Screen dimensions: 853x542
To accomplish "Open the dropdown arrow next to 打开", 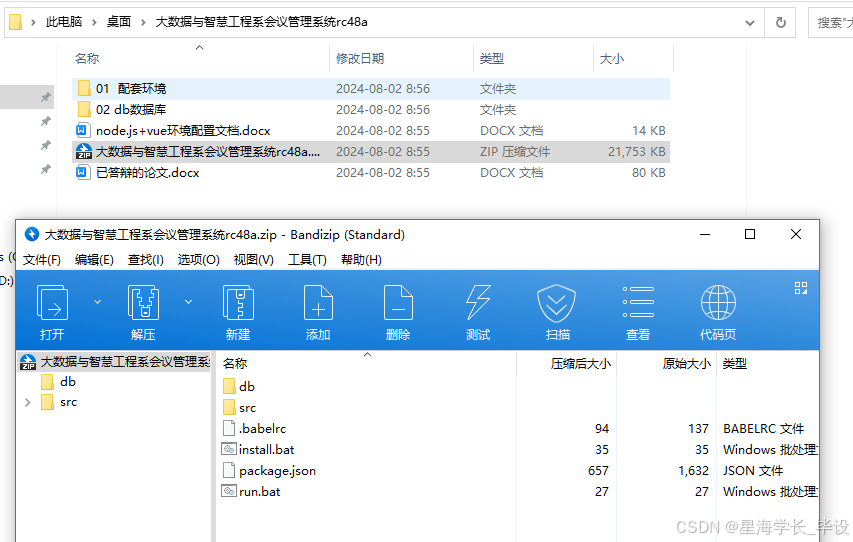I will [97, 301].
